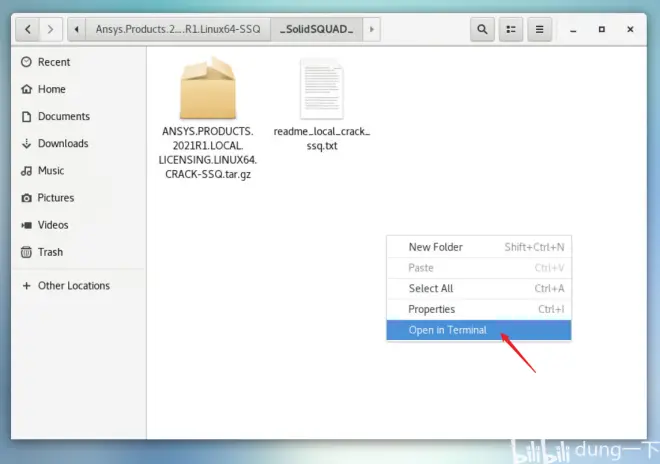Choose Open in Terminal context menu entry
This screenshot has width=660, height=464.
479,330
